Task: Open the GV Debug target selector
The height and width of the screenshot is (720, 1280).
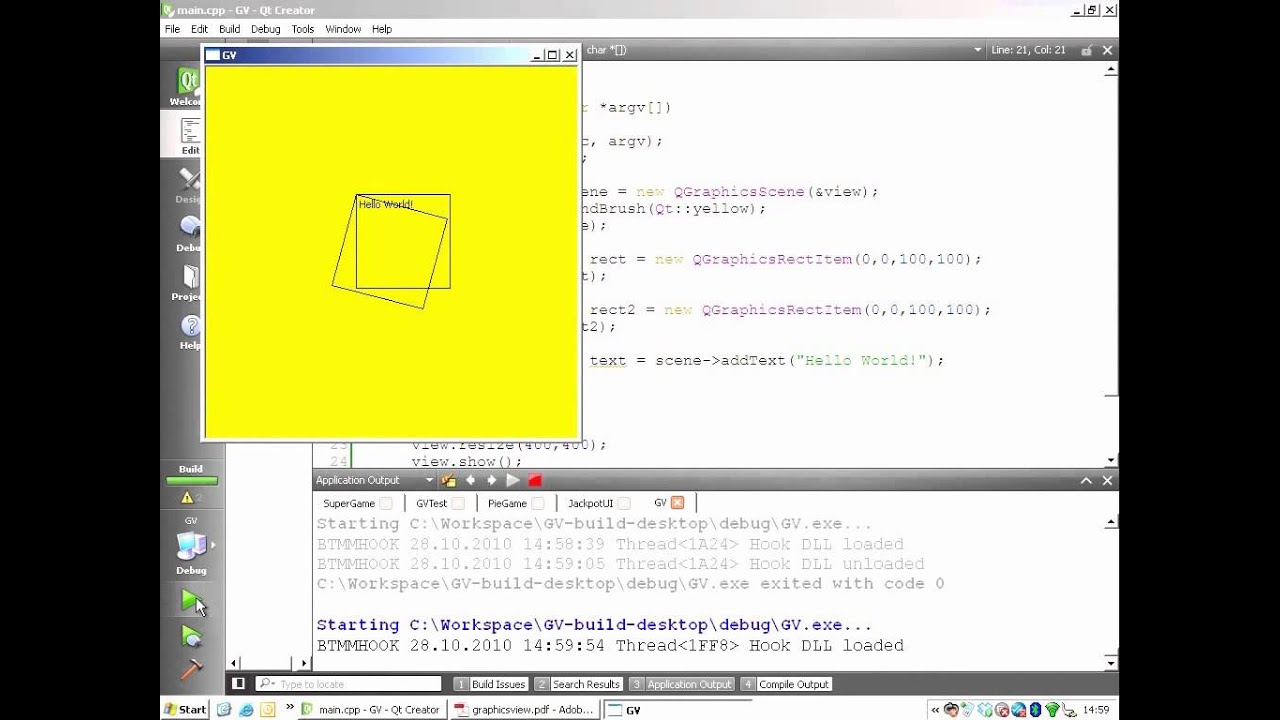Action: click(191, 547)
